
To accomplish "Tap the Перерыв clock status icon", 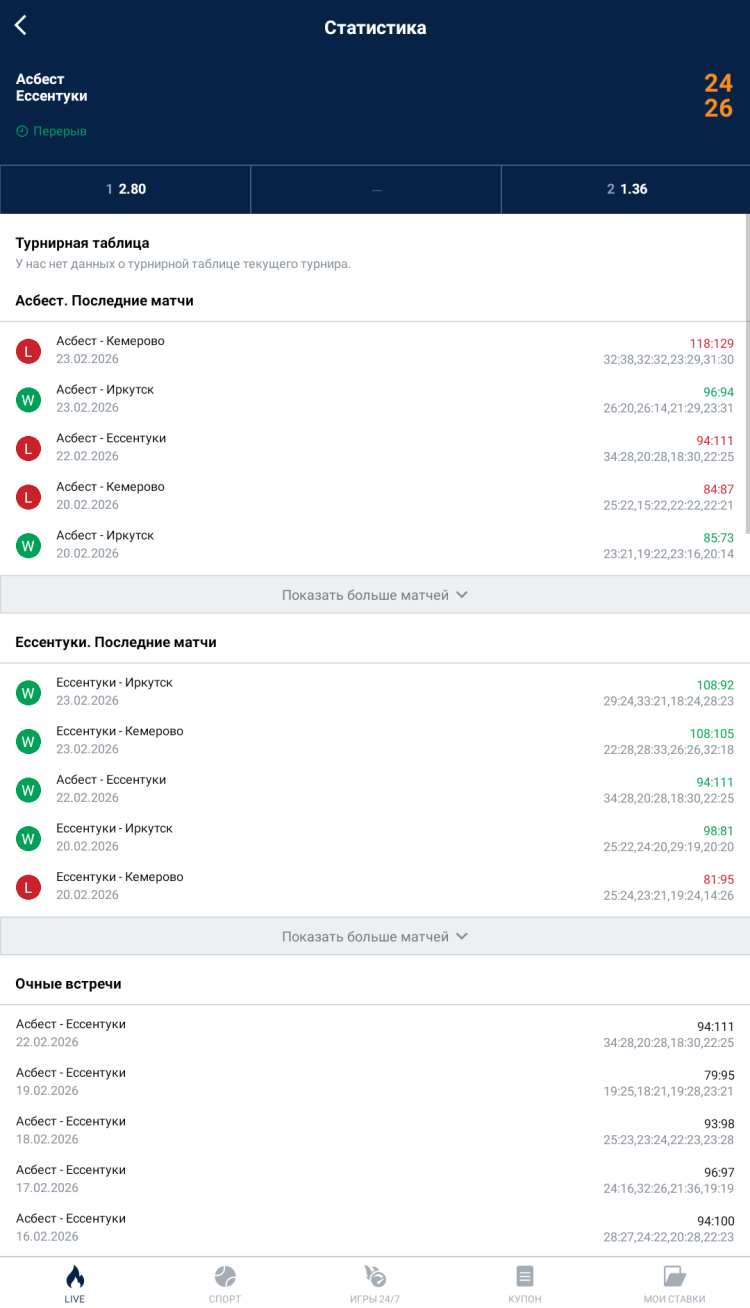I will point(22,131).
